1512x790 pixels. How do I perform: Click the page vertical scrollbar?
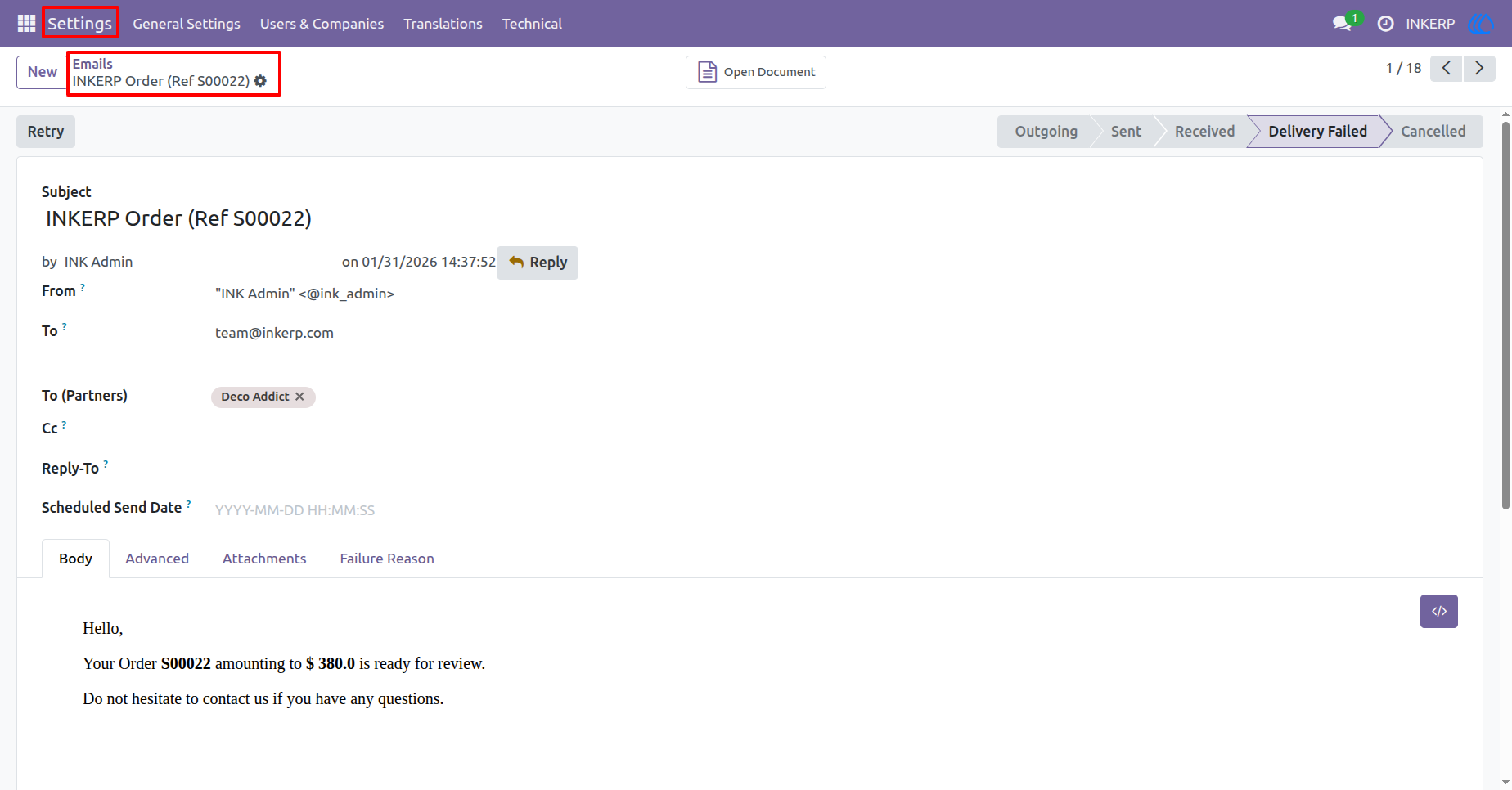(x=1505, y=316)
